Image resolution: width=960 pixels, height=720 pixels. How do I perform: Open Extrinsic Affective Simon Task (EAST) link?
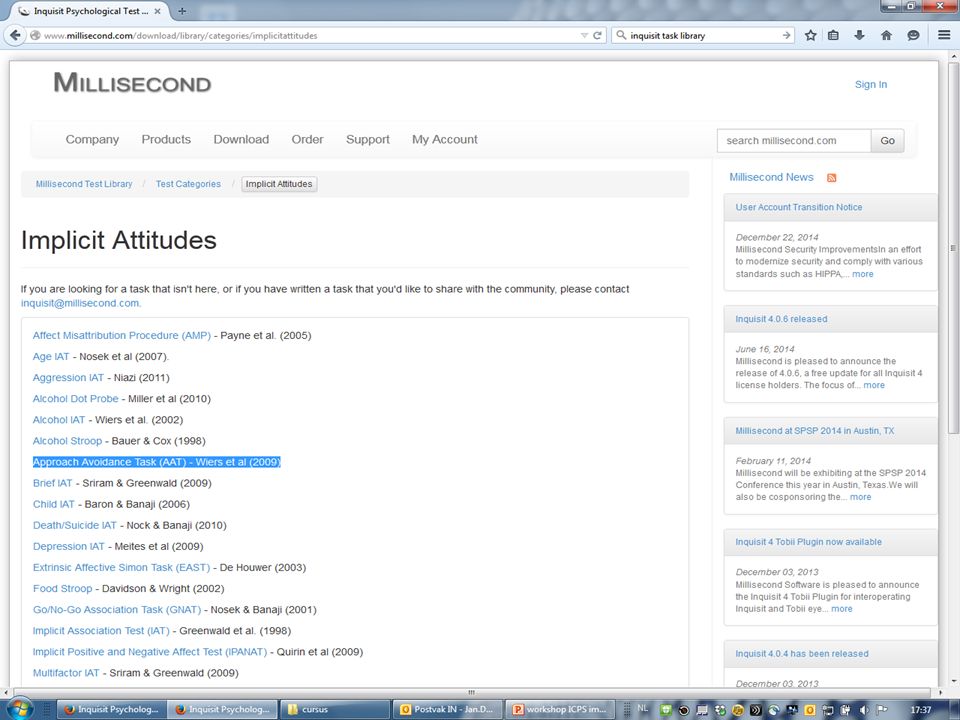[x=121, y=568]
